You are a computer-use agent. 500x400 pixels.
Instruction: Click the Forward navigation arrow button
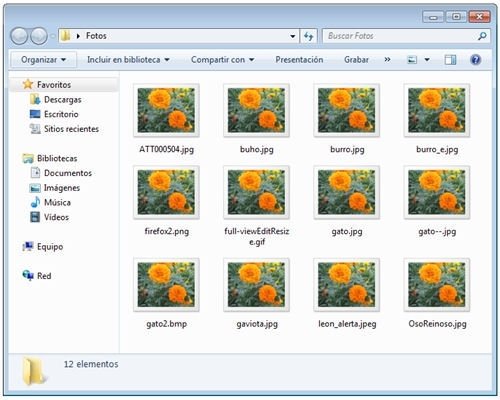click(x=39, y=36)
